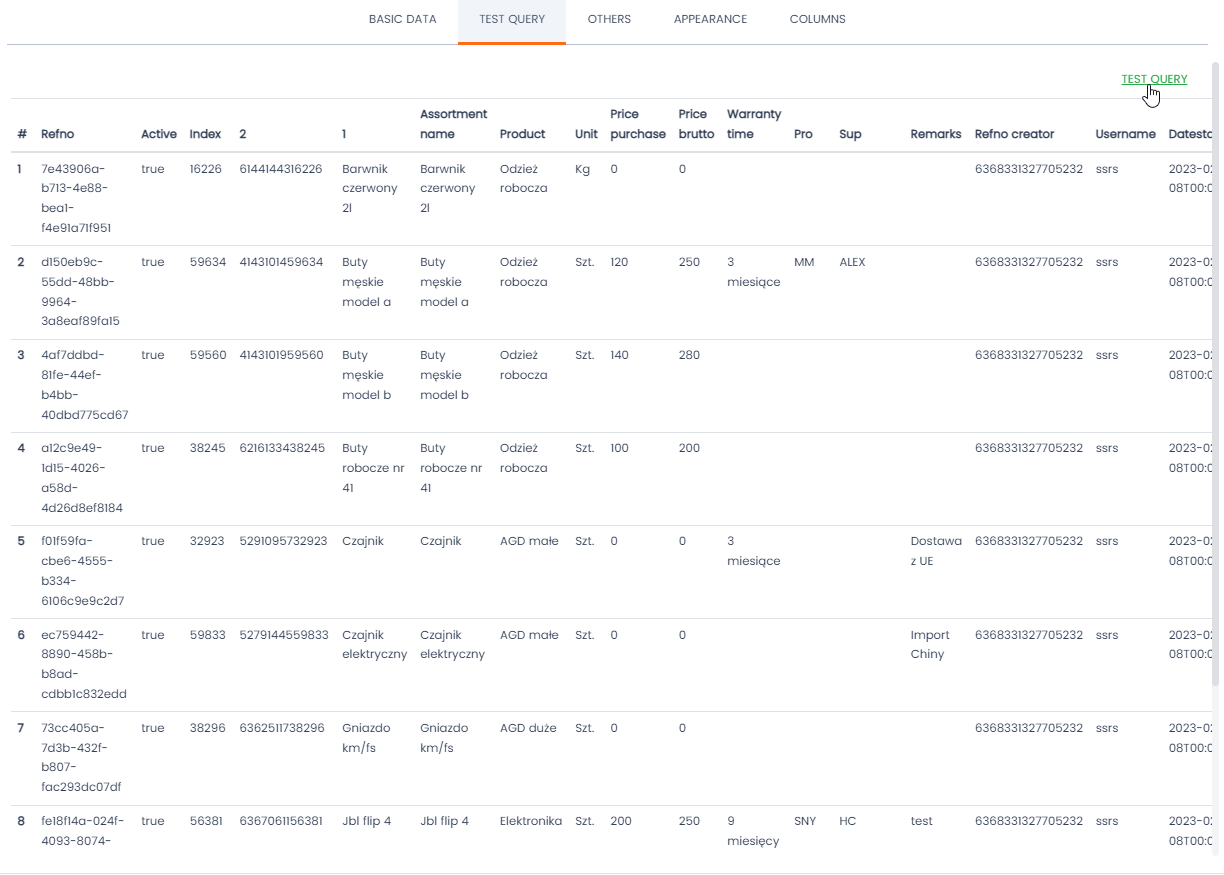Click the Refno creator column header
This screenshot has height=875, width=1224.
click(1014, 134)
